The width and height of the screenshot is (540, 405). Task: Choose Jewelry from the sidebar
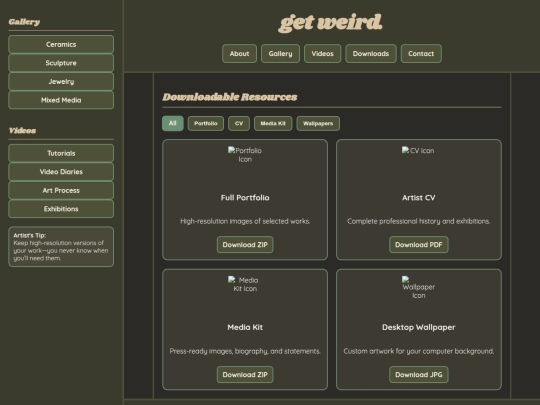point(61,82)
